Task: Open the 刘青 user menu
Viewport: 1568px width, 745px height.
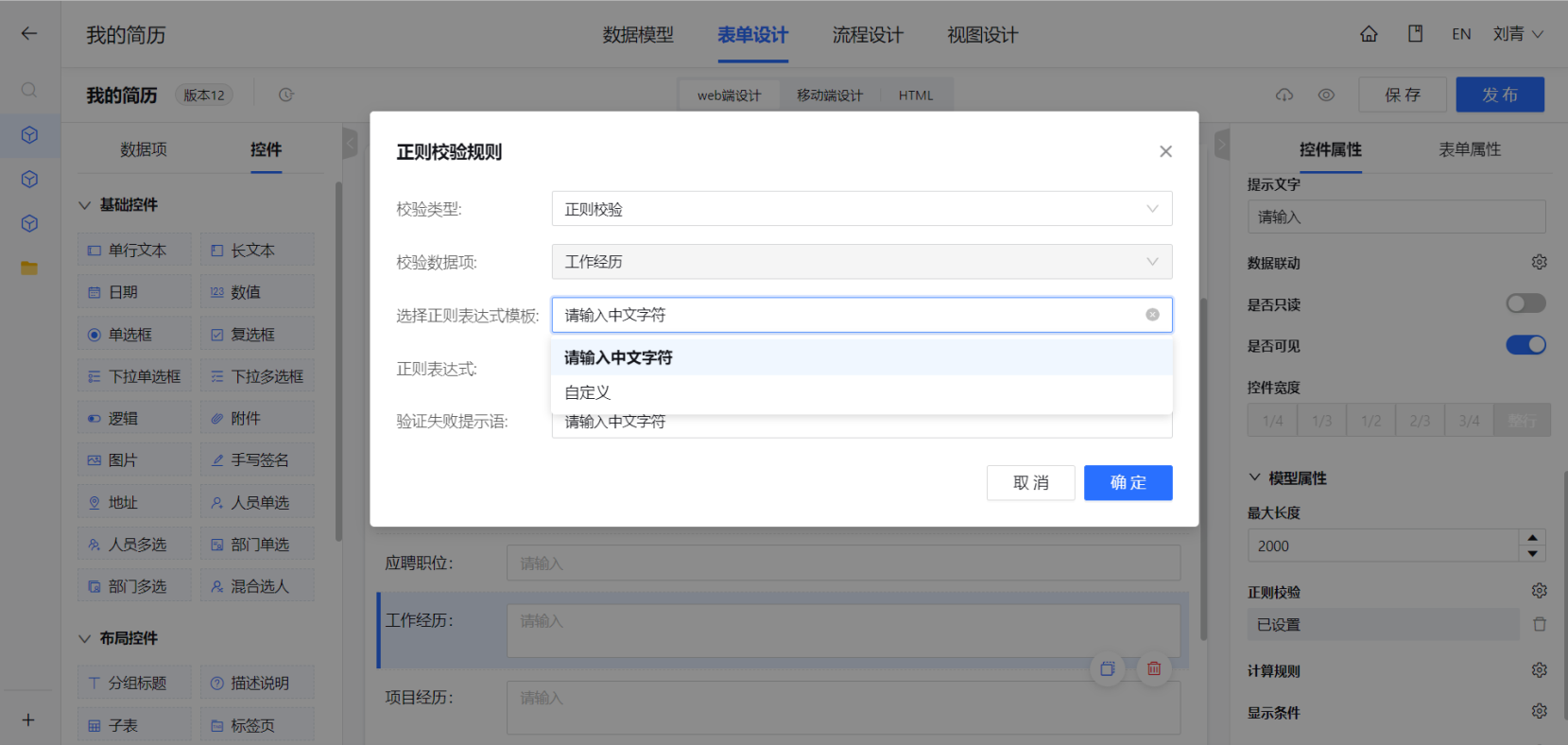Action: point(1518,34)
